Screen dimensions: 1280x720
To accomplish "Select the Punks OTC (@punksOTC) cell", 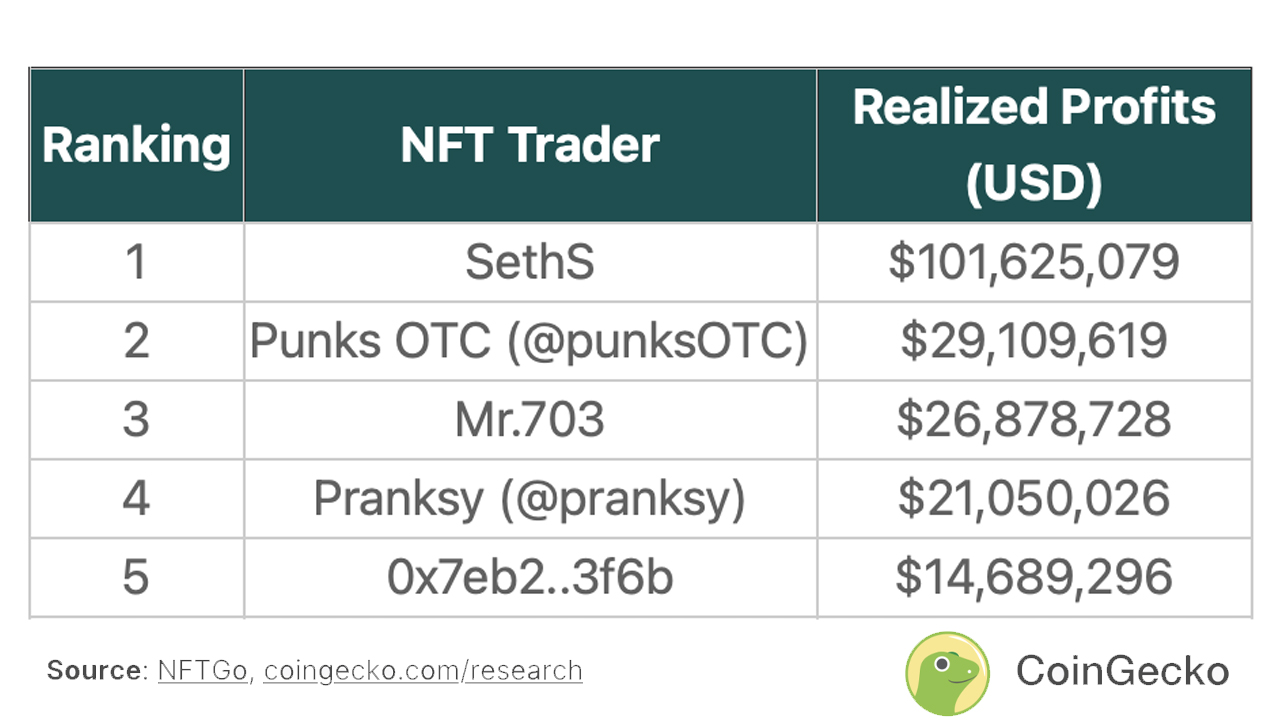I will tap(530, 341).
